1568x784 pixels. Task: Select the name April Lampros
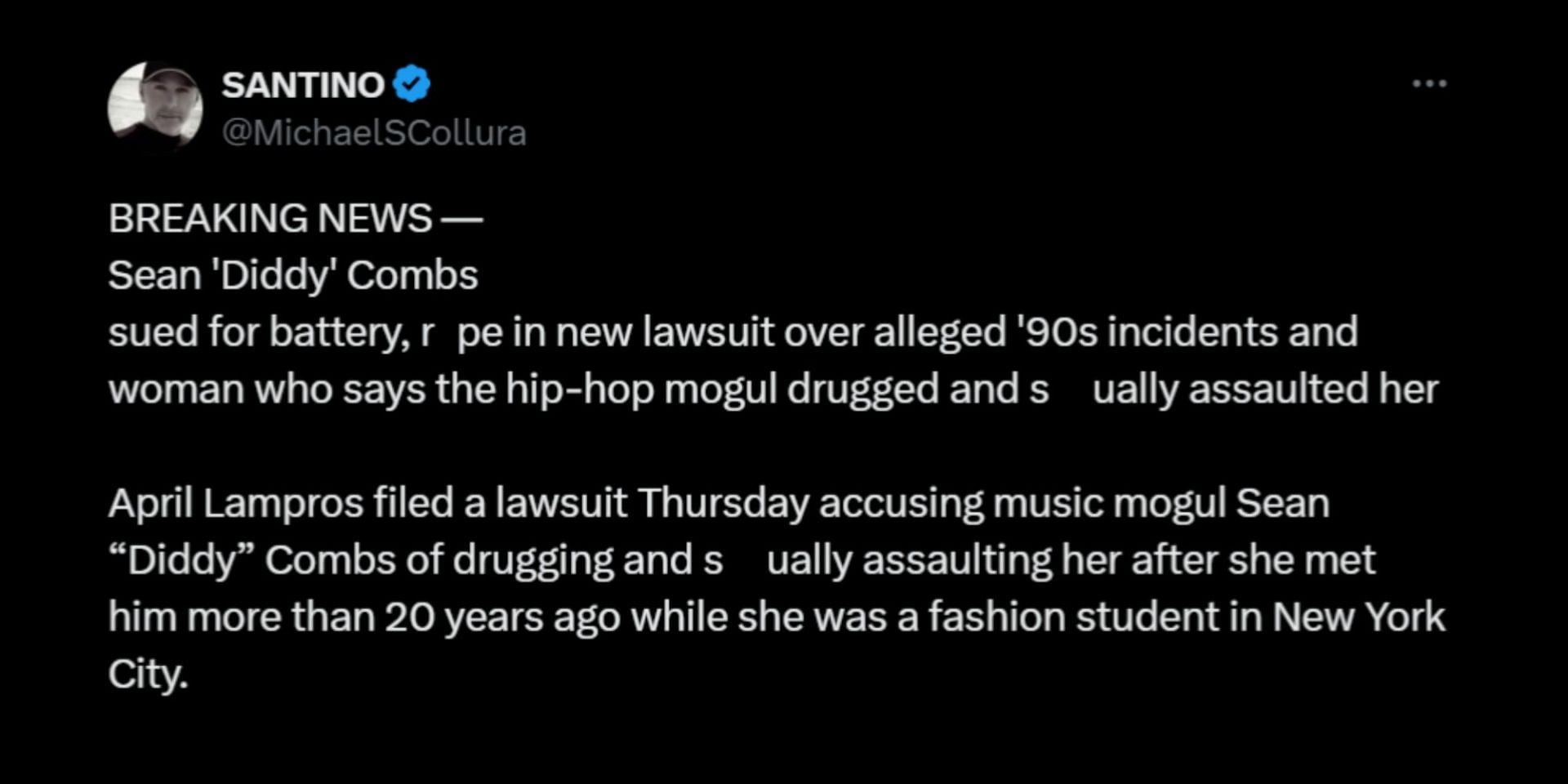236,503
